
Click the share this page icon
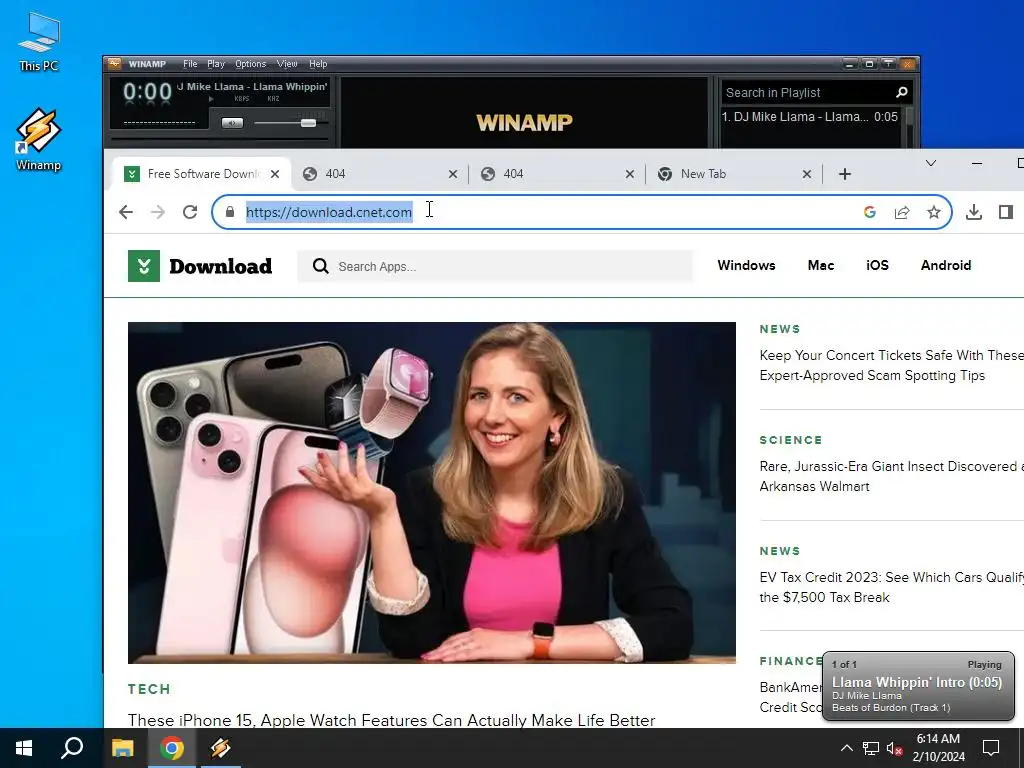pyautogui.click(x=902, y=212)
